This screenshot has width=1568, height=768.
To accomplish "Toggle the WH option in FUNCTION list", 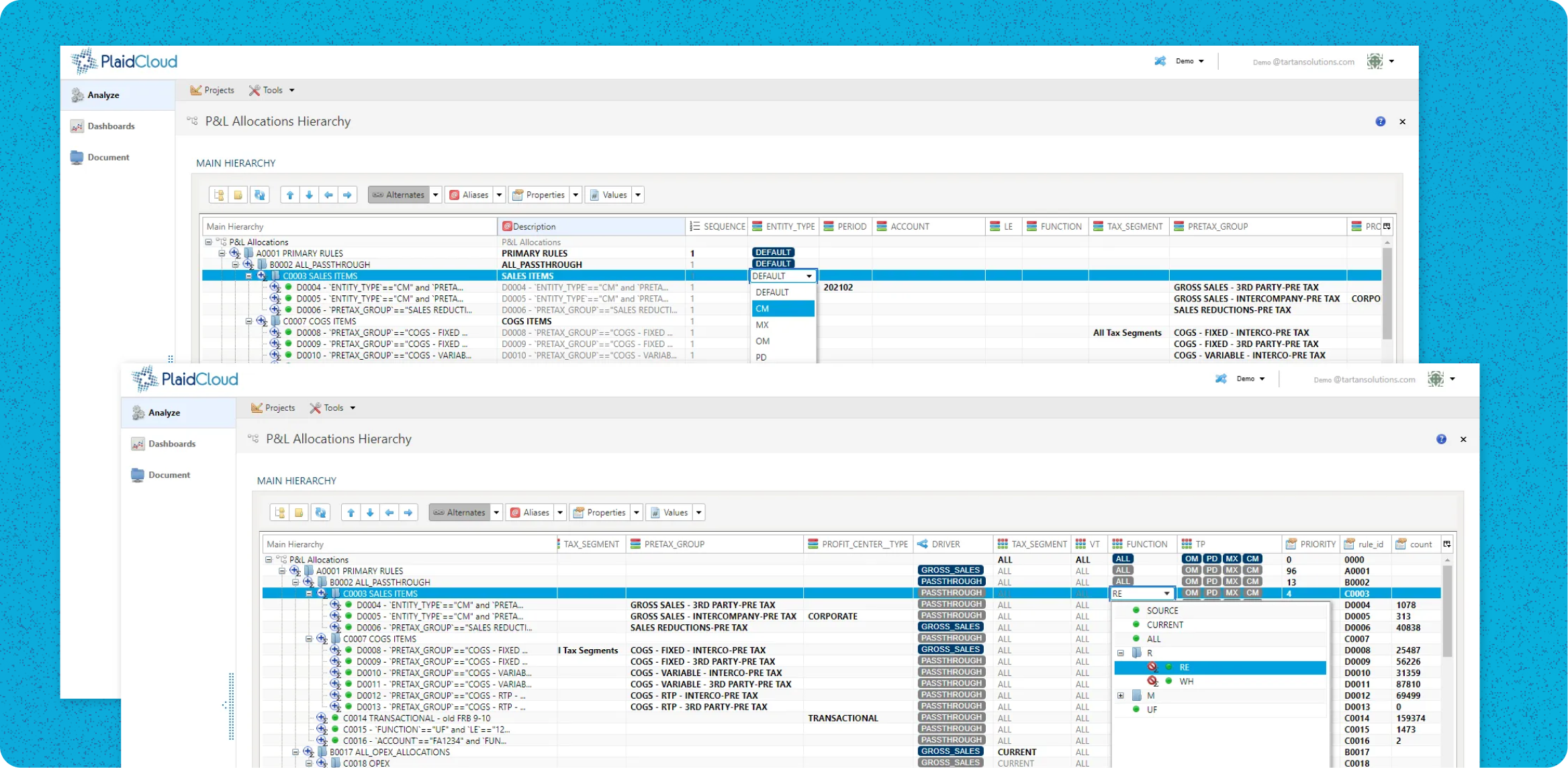I will (1186, 681).
